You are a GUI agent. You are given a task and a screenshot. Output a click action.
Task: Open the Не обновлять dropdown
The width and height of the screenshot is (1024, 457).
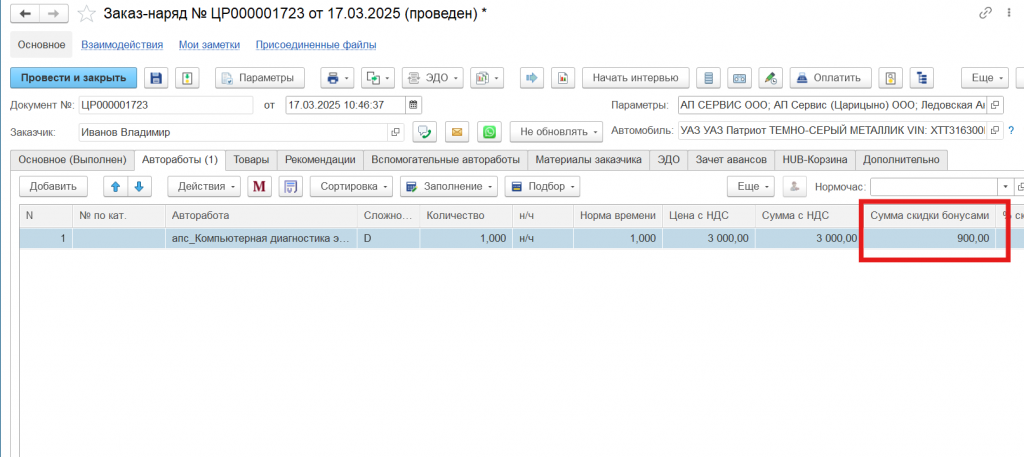(556, 132)
